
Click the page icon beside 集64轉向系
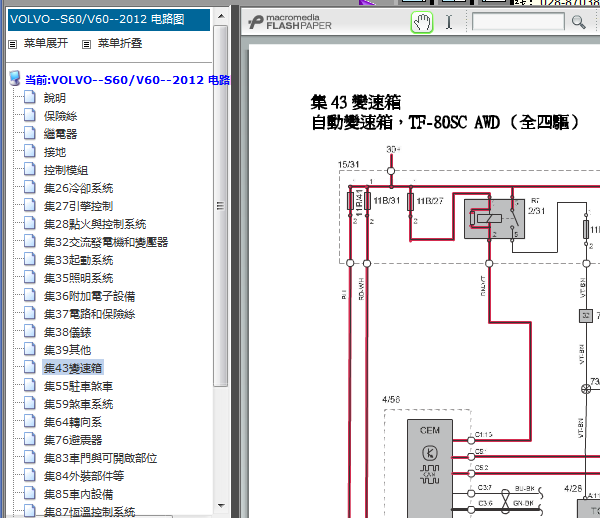coord(30,421)
